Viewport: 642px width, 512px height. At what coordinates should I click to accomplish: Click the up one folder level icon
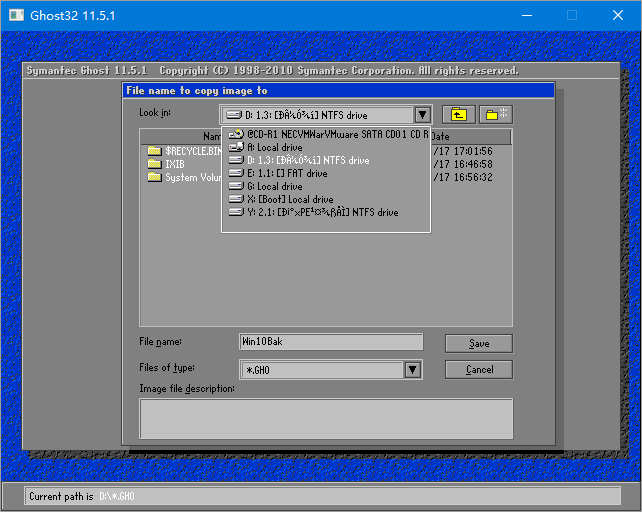(x=459, y=115)
